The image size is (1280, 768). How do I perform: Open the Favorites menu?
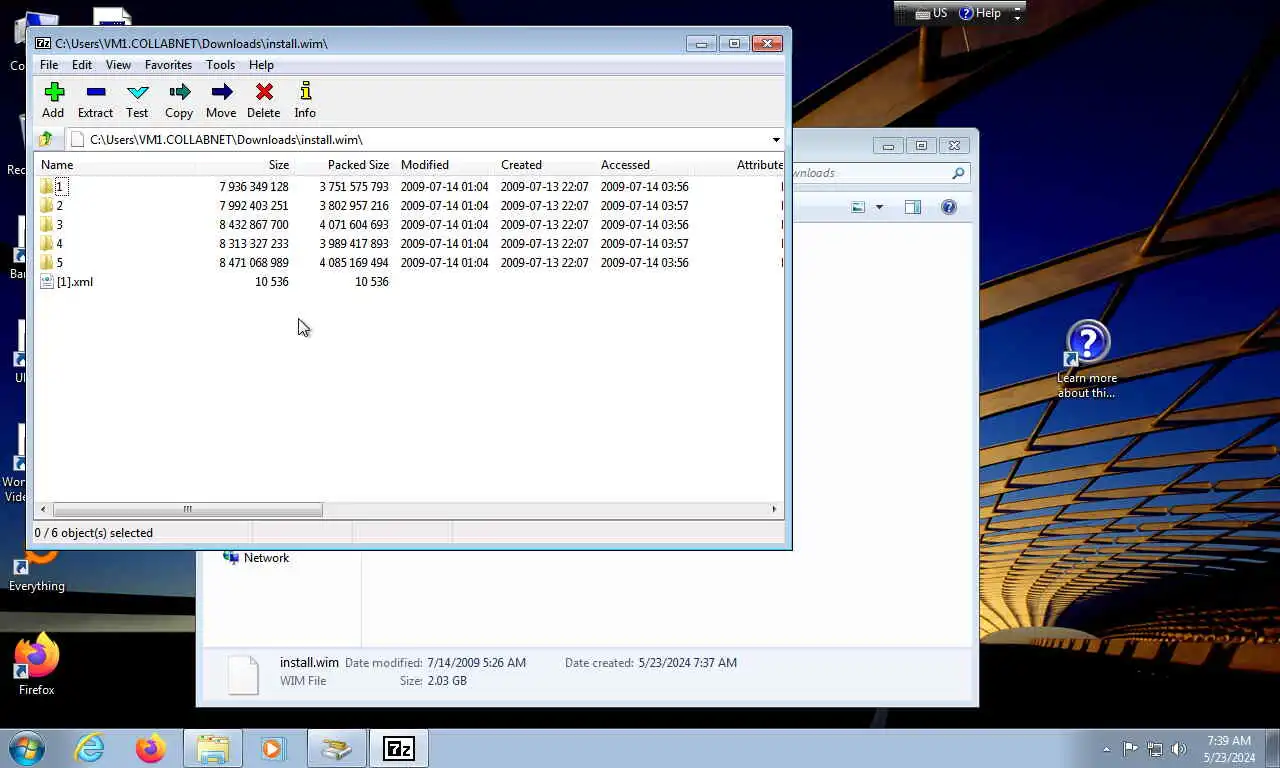click(168, 65)
